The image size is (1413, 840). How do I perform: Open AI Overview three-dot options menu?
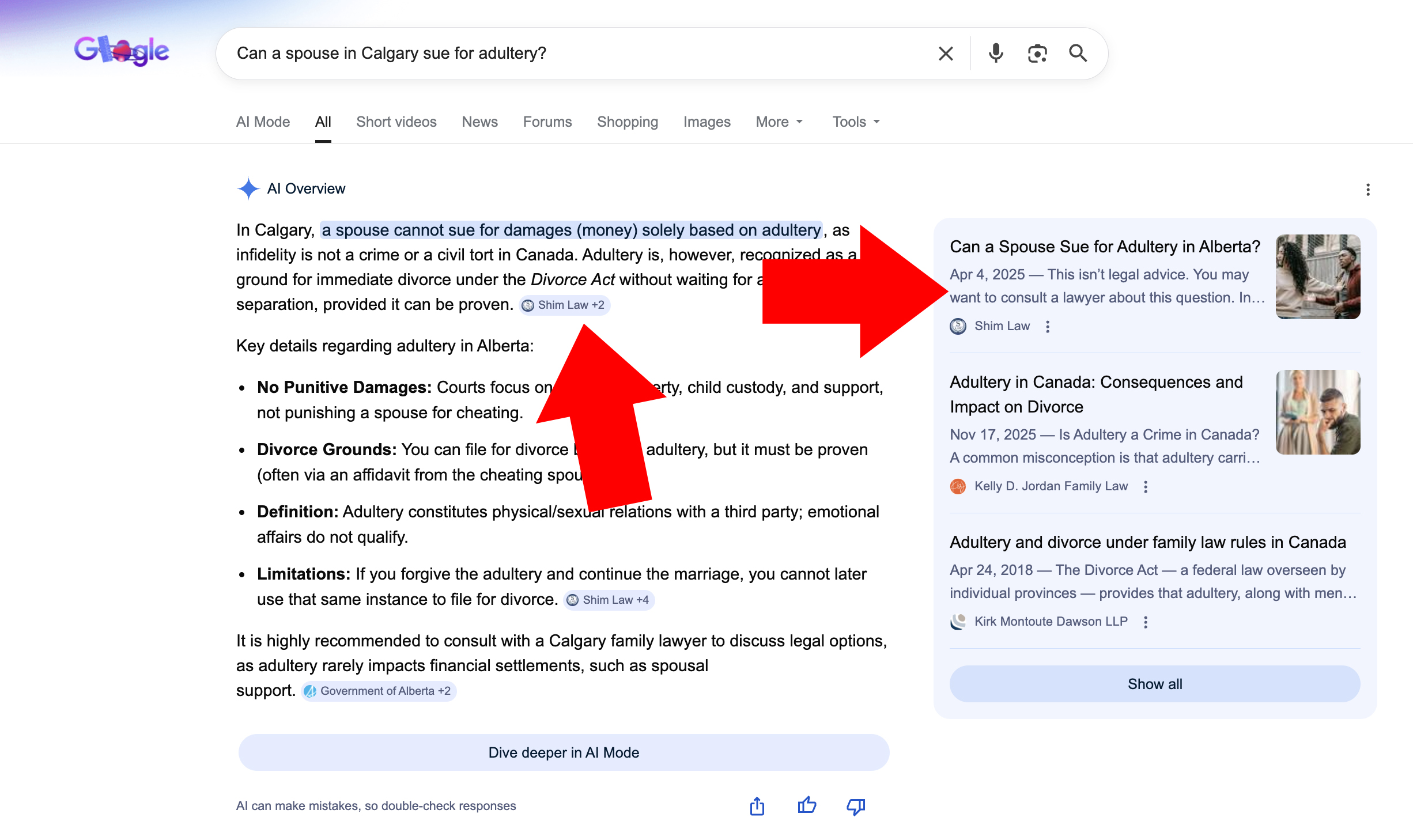click(1368, 190)
